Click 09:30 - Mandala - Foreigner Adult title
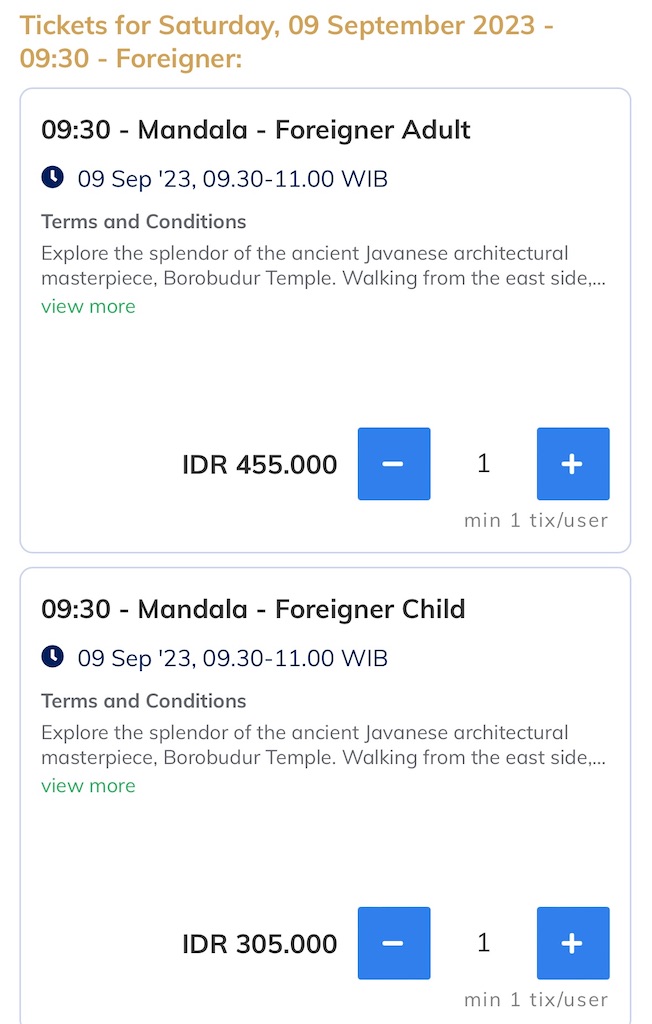The width and height of the screenshot is (652, 1024). [255, 129]
